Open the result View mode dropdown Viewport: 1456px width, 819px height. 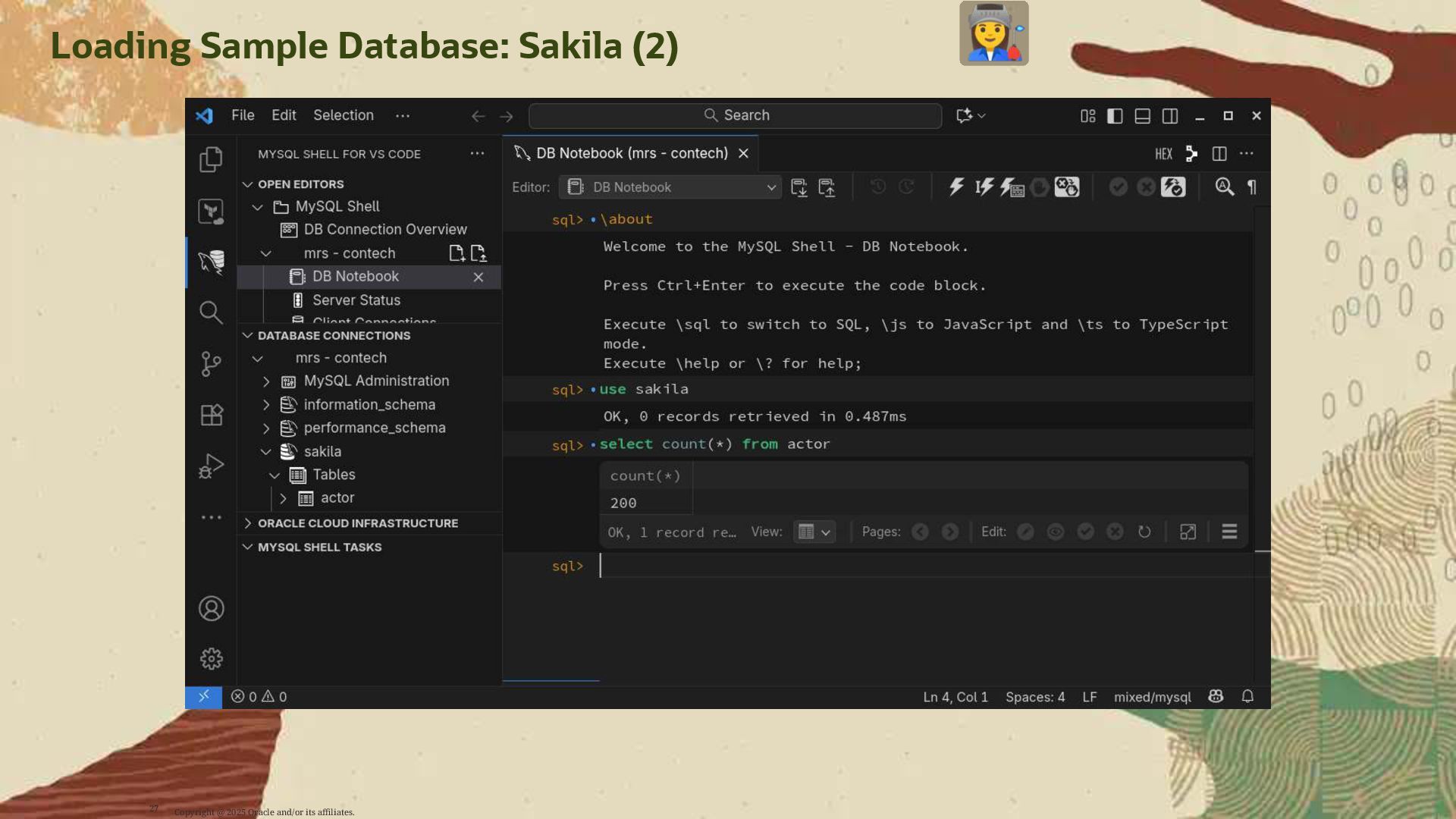814,532
